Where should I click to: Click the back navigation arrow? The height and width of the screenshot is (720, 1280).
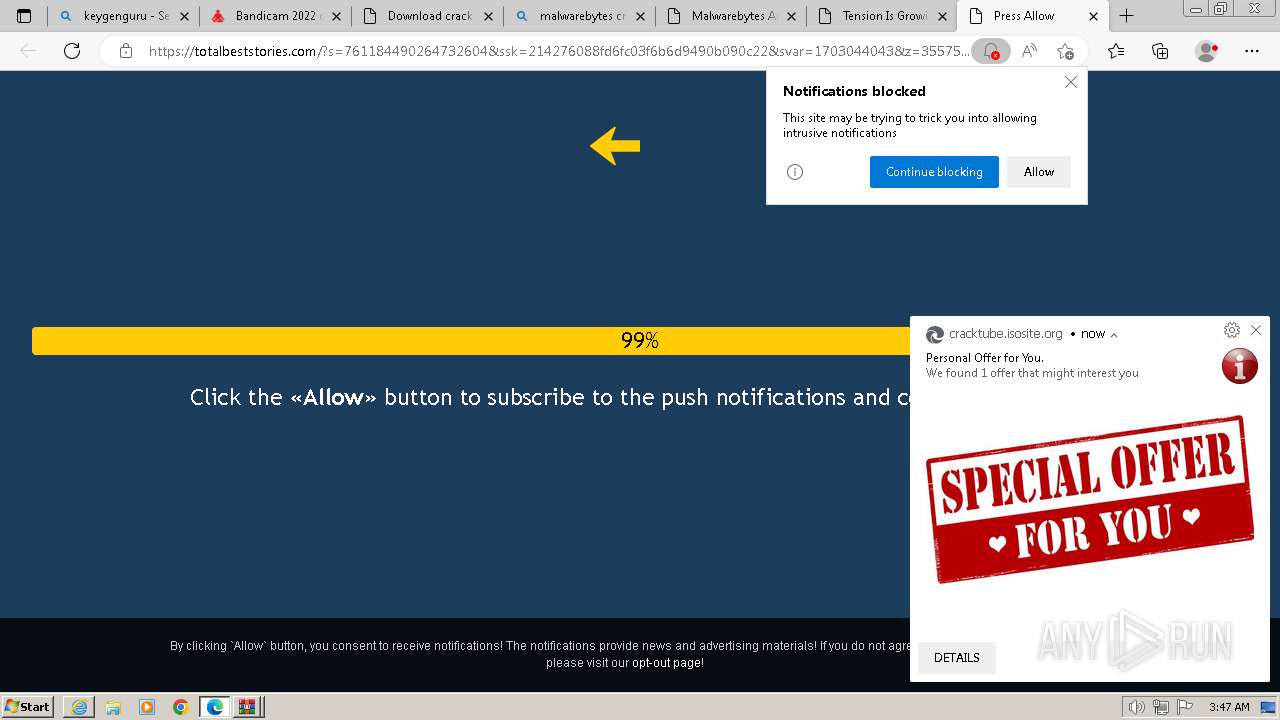(28, 51)
